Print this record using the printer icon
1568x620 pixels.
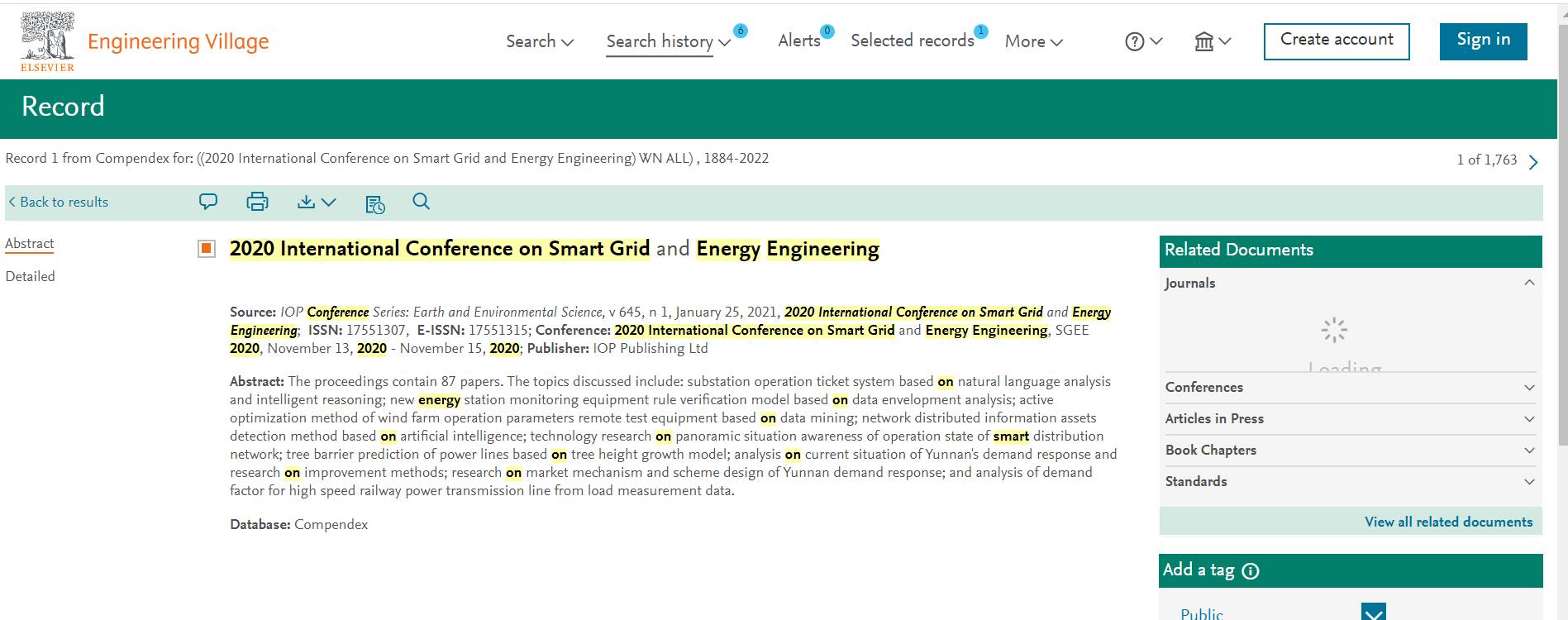tap(257, 202)
